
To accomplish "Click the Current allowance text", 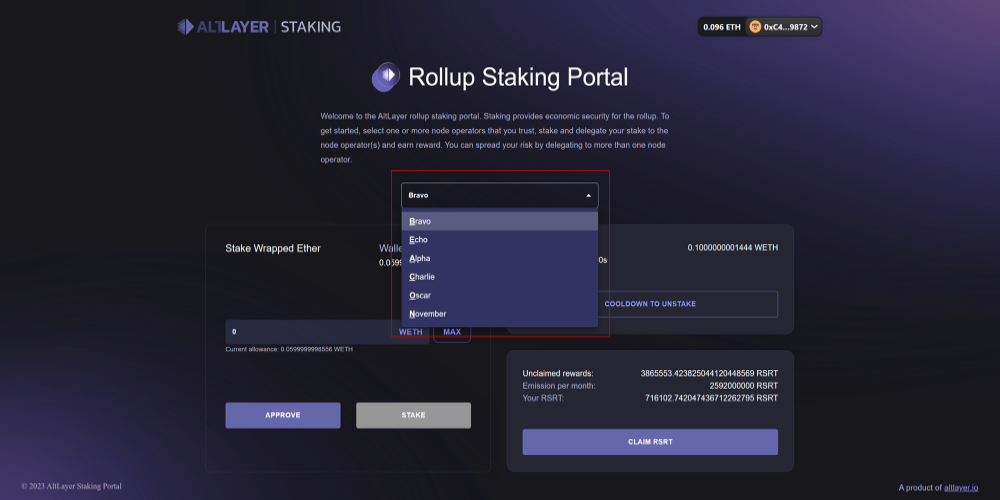I will click(289, 349).
